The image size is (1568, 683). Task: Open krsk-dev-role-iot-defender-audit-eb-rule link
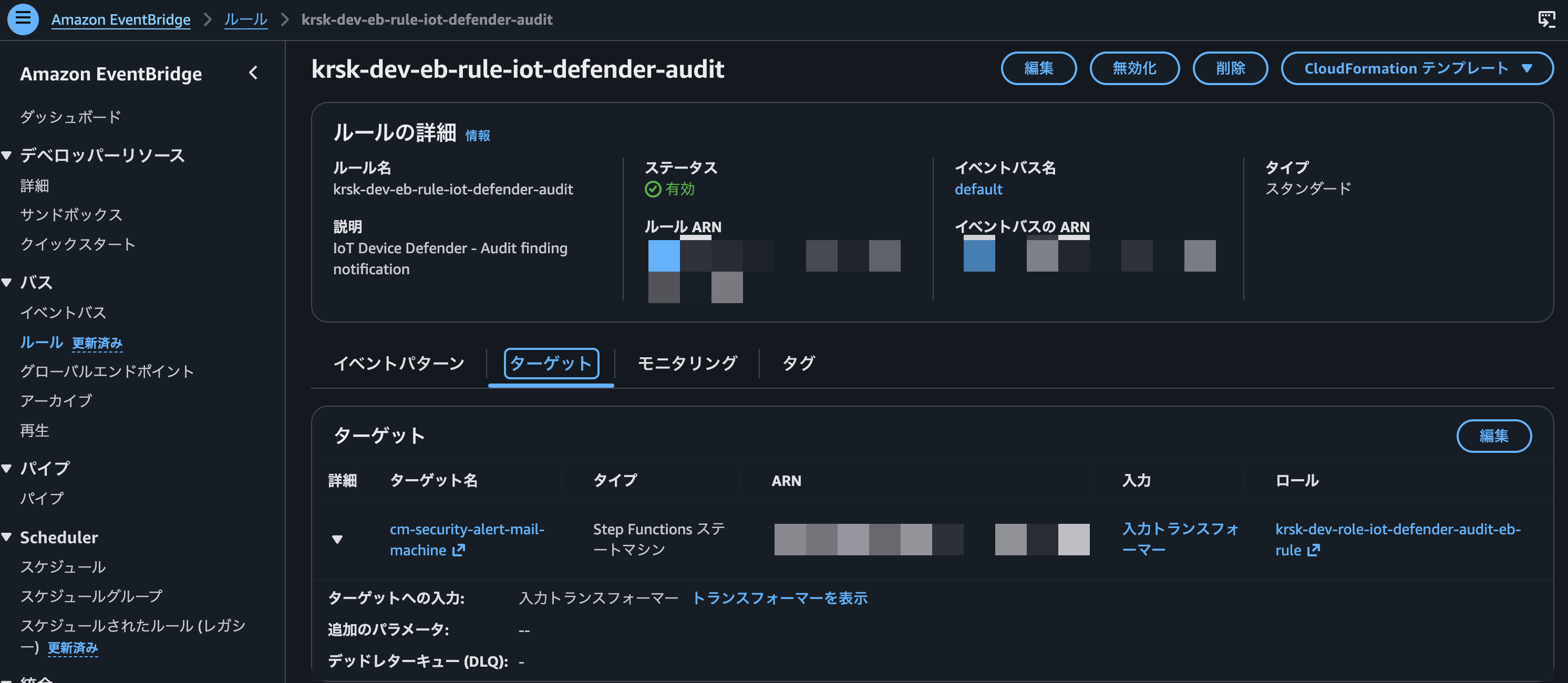point(1398,540)
